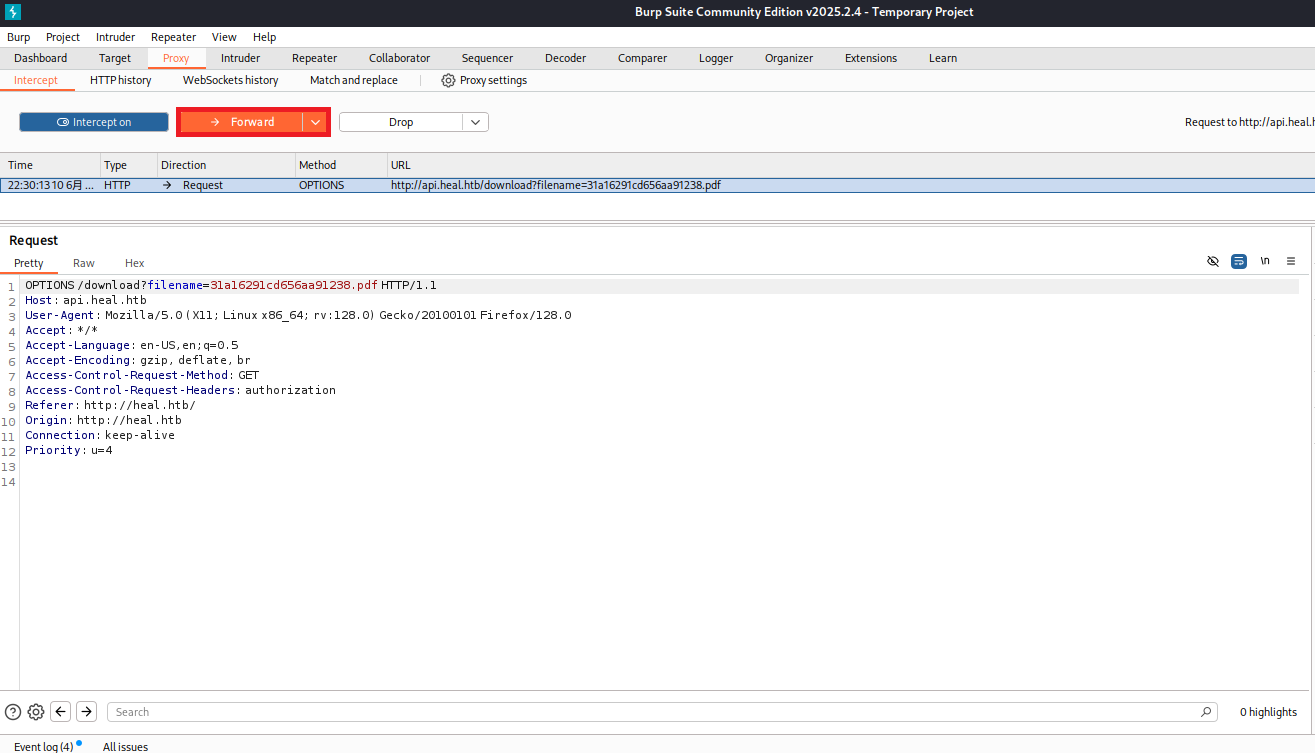The height and width of the screenshot is (753, 1315).
Task: Open search help question mark icon
Action: [x=13, y=712]
